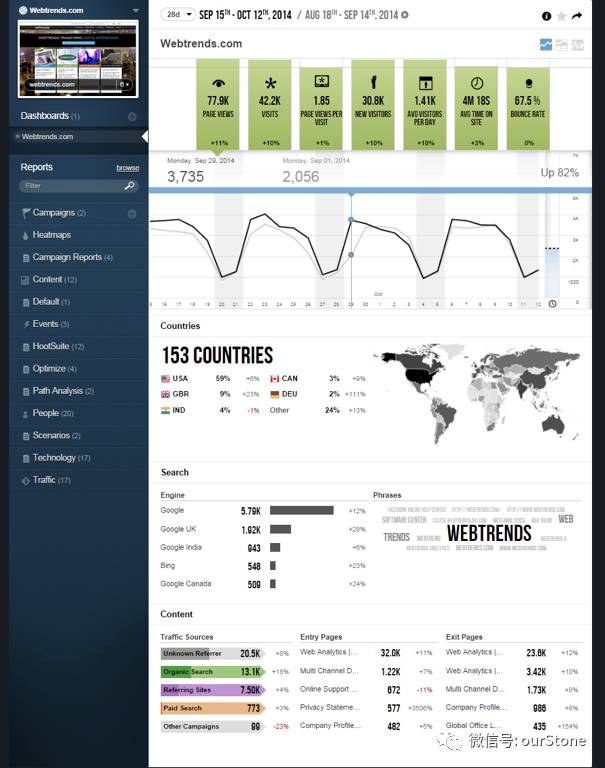
Task: Switch to the line chart view icon
Action: tap(546, 45)
